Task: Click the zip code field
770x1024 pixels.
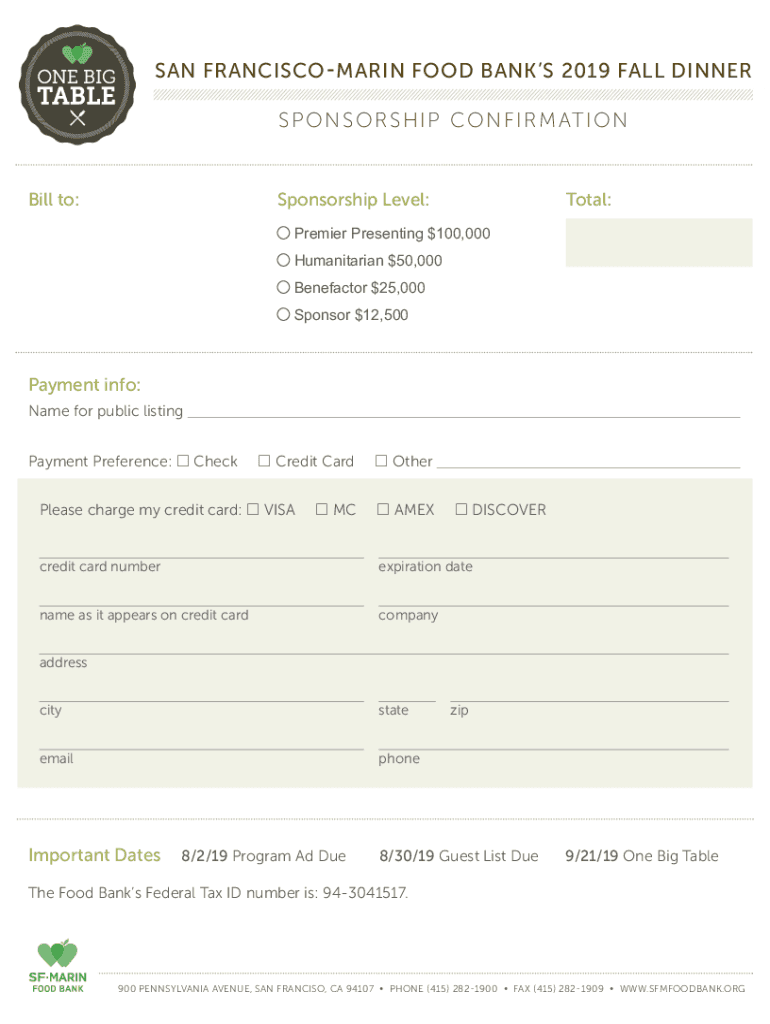Action: click(589, 693)
